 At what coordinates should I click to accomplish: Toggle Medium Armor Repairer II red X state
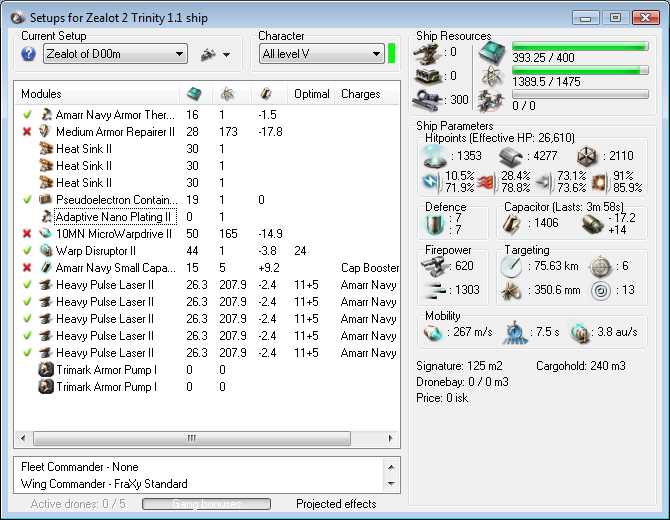[27, 132]
